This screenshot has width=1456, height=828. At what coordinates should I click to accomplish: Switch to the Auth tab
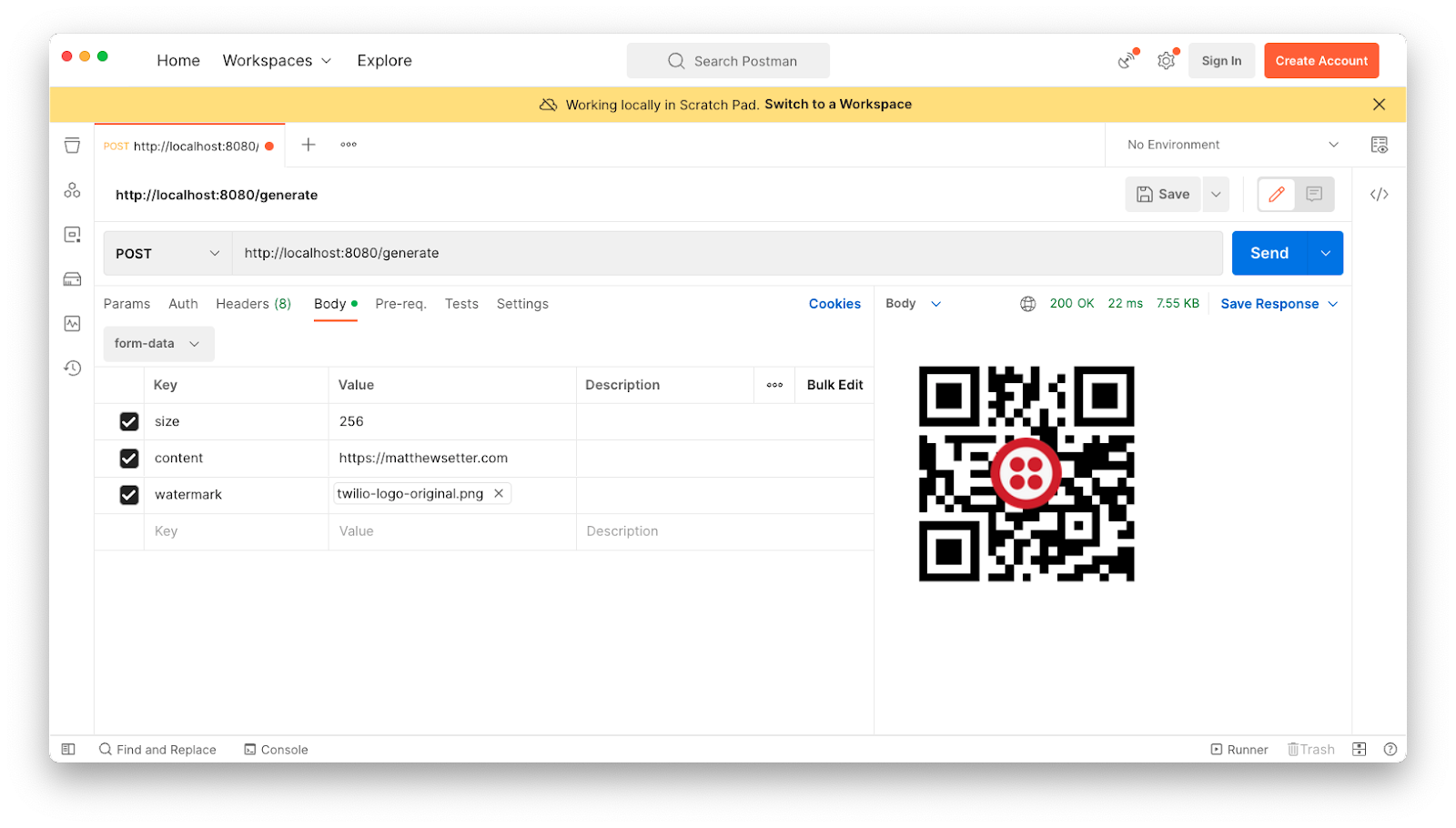click(183, 304)
